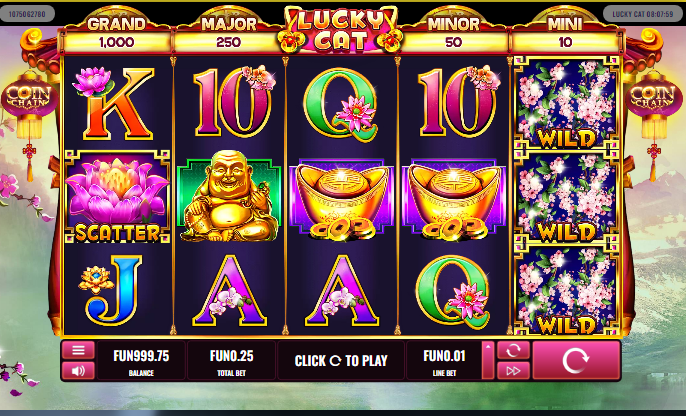Mute the game sound

coord(78,371)
